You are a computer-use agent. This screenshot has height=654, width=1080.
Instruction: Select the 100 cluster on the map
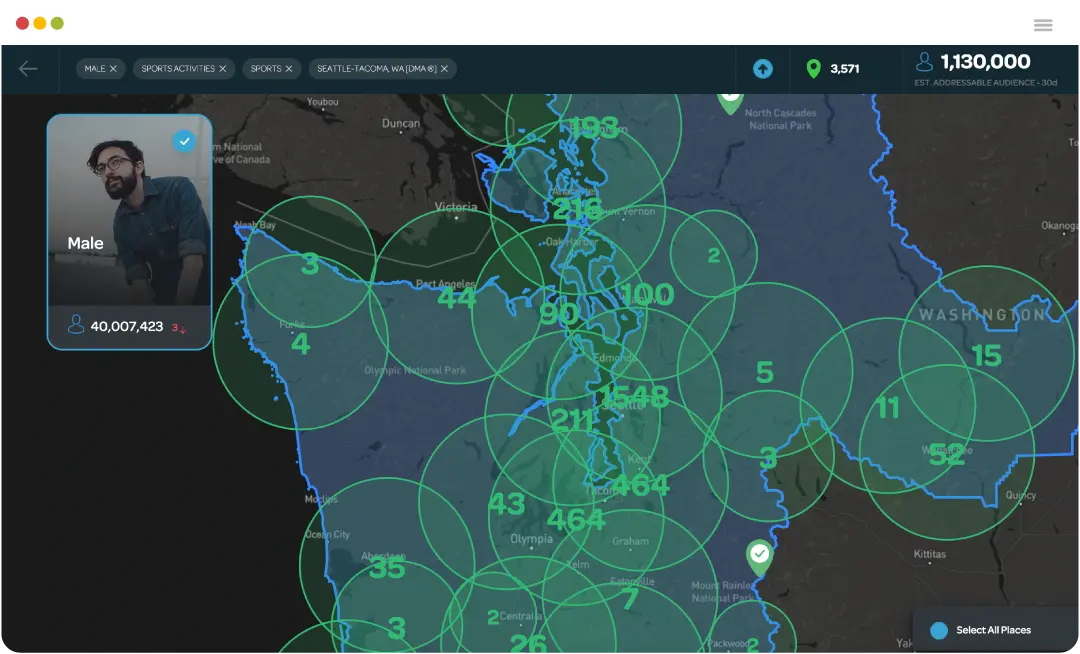click(x=647, y=295)
